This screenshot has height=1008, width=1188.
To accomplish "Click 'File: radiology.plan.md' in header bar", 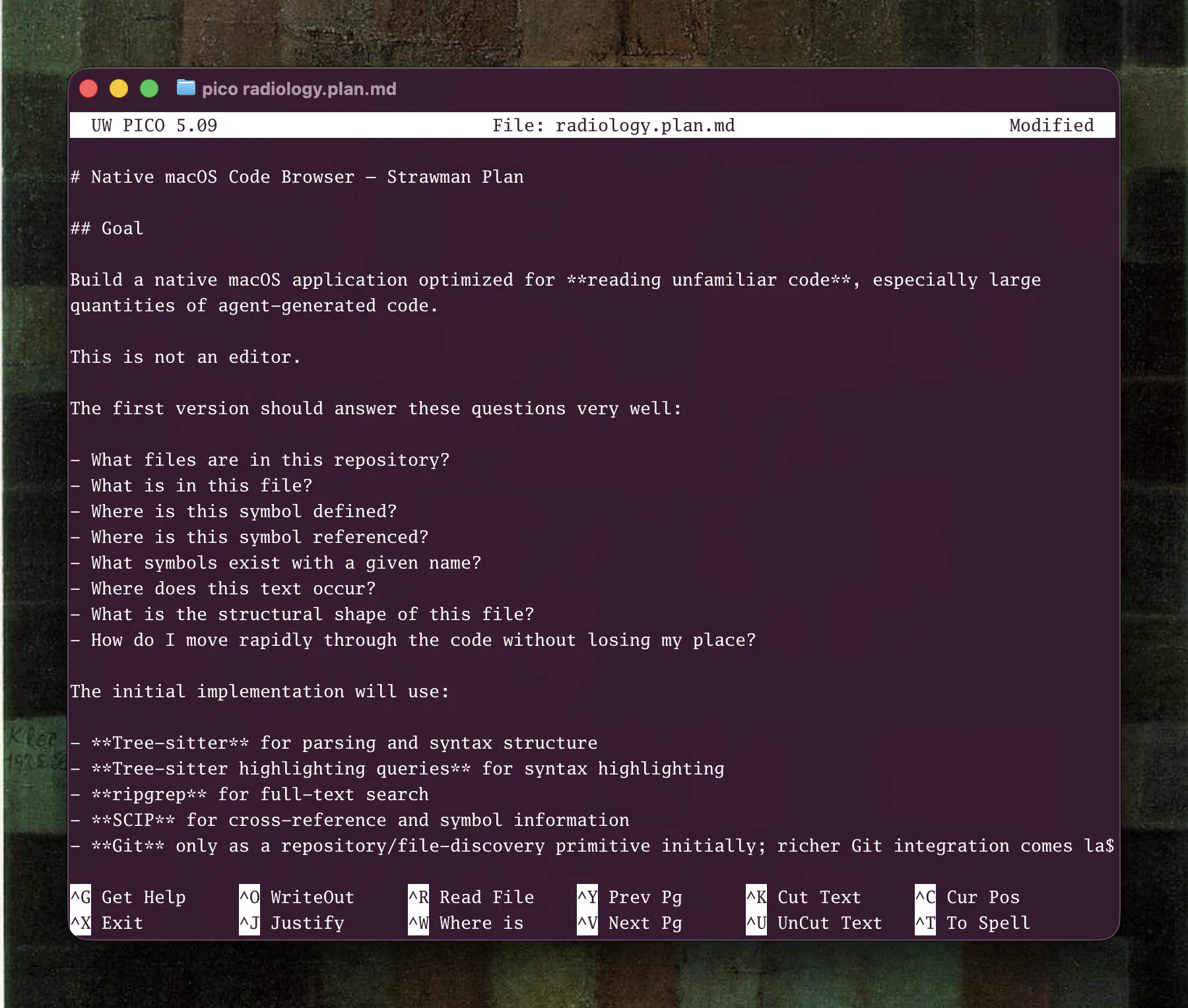I will pos(614,125).
